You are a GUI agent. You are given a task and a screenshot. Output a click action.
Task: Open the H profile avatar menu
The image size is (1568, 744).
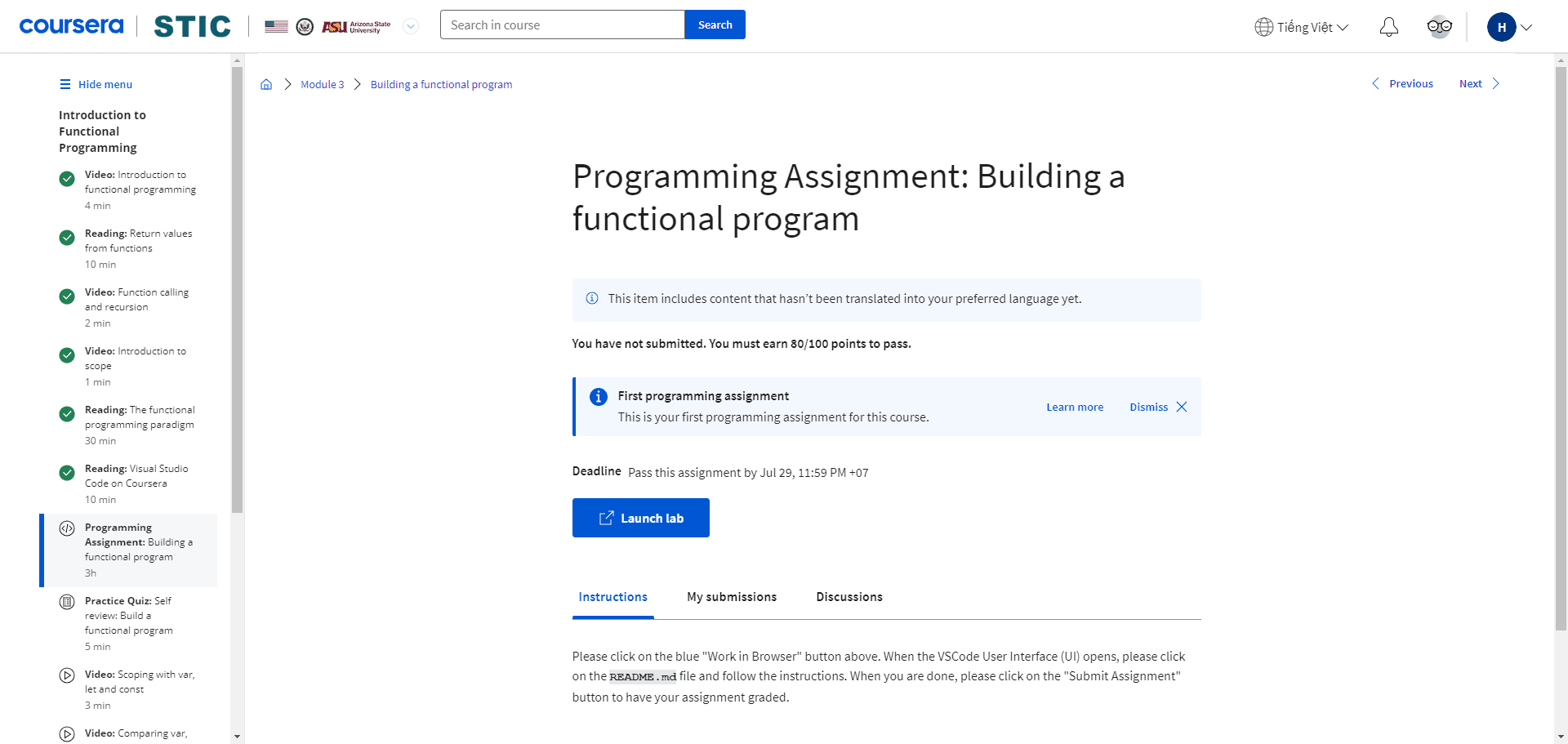(1501, 27)
